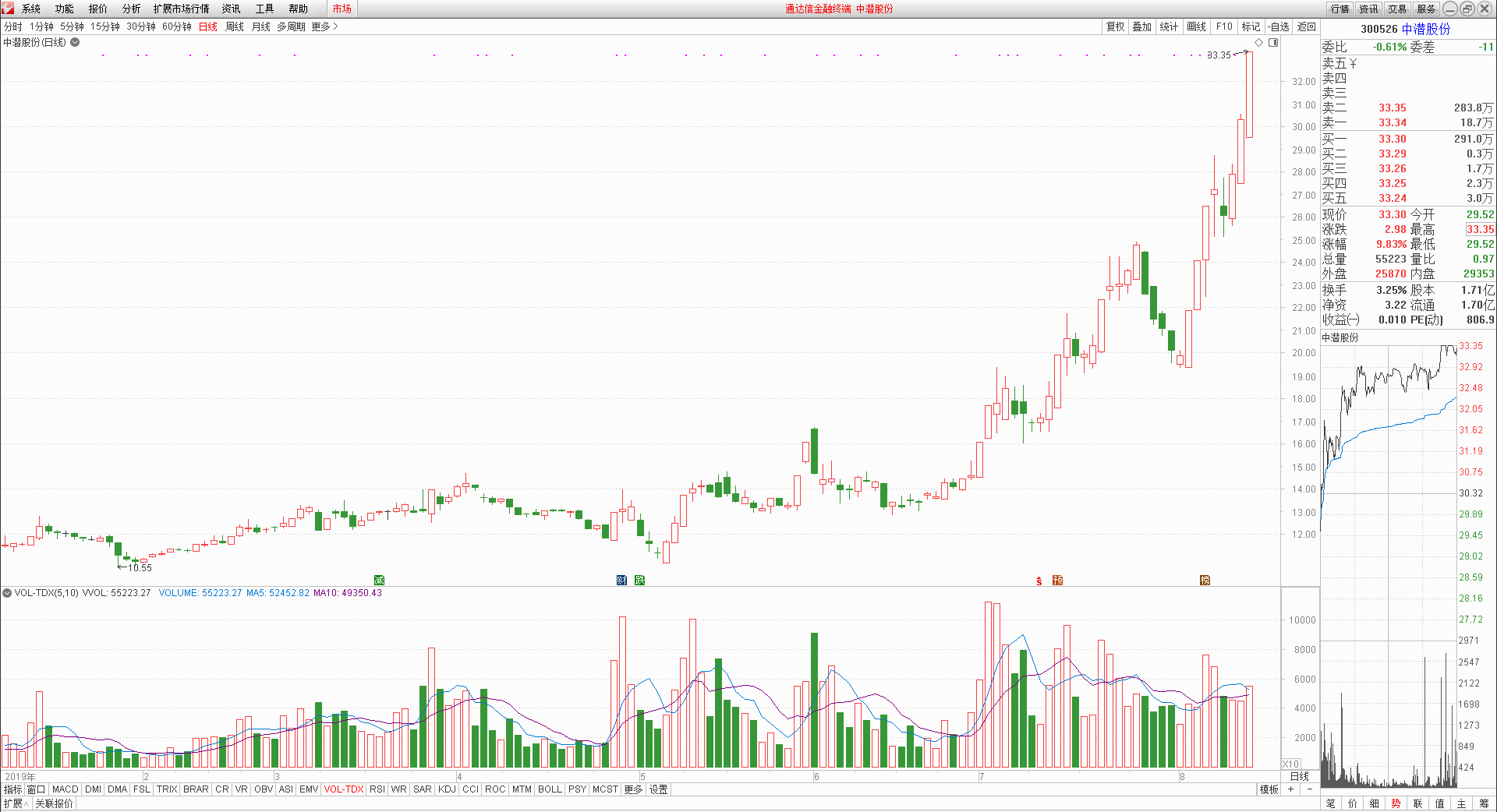
Task: Switch to 1分钟 chart period
Action: [x=41, y=26]
